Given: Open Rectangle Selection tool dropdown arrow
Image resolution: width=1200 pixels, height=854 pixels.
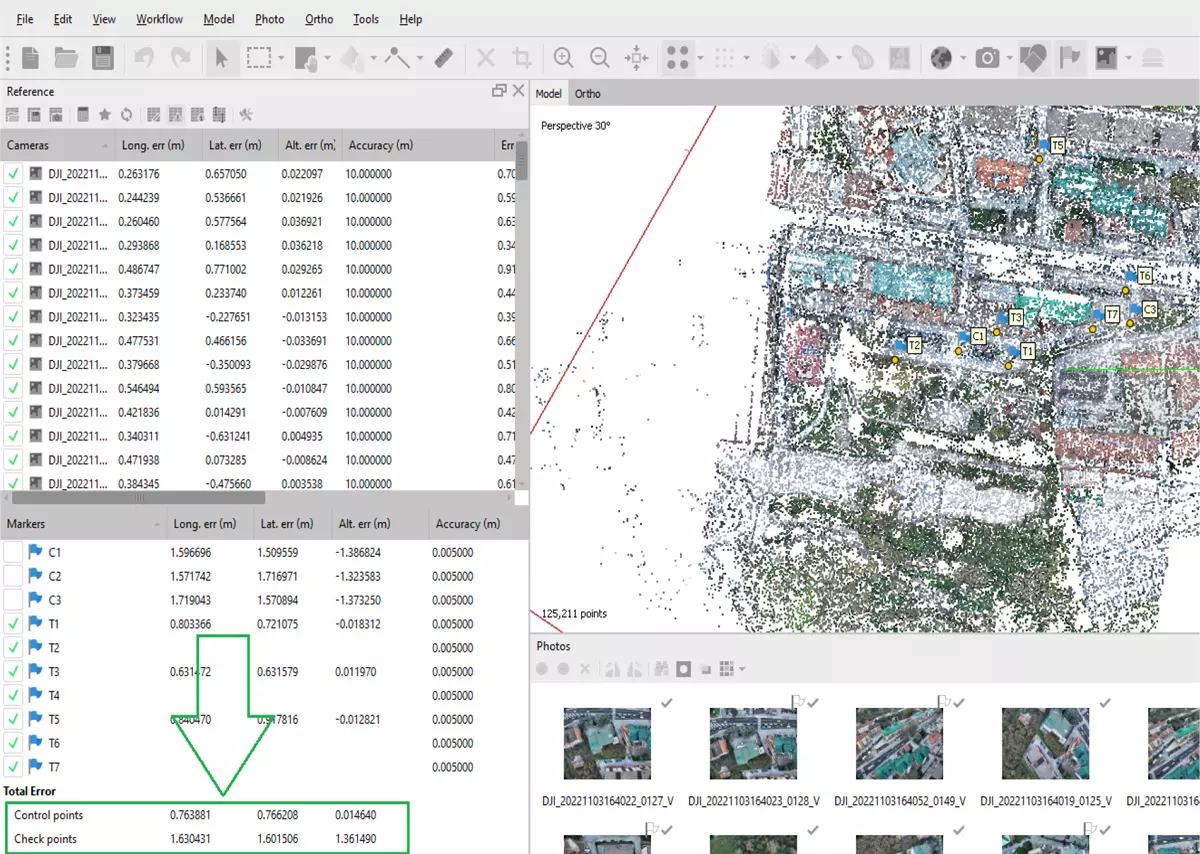Looking at the screenshot, I should (282, 58).
